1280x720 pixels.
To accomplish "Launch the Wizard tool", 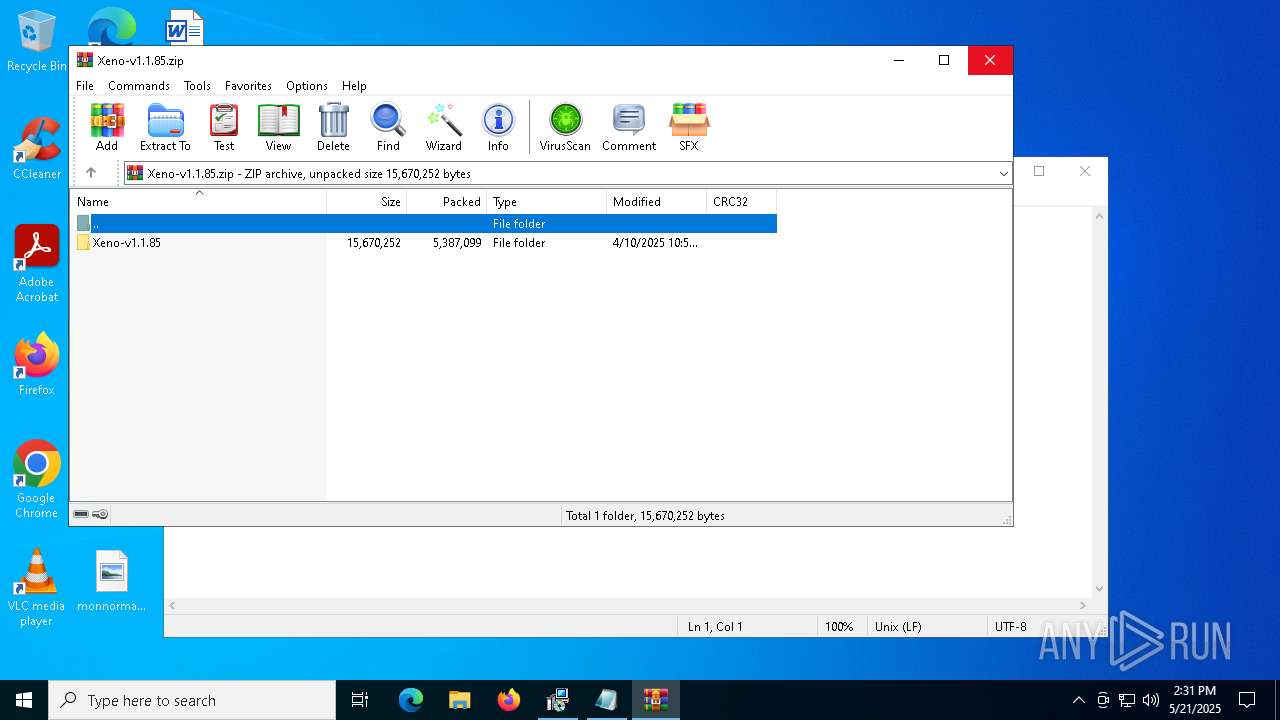I will click(443, 127).
